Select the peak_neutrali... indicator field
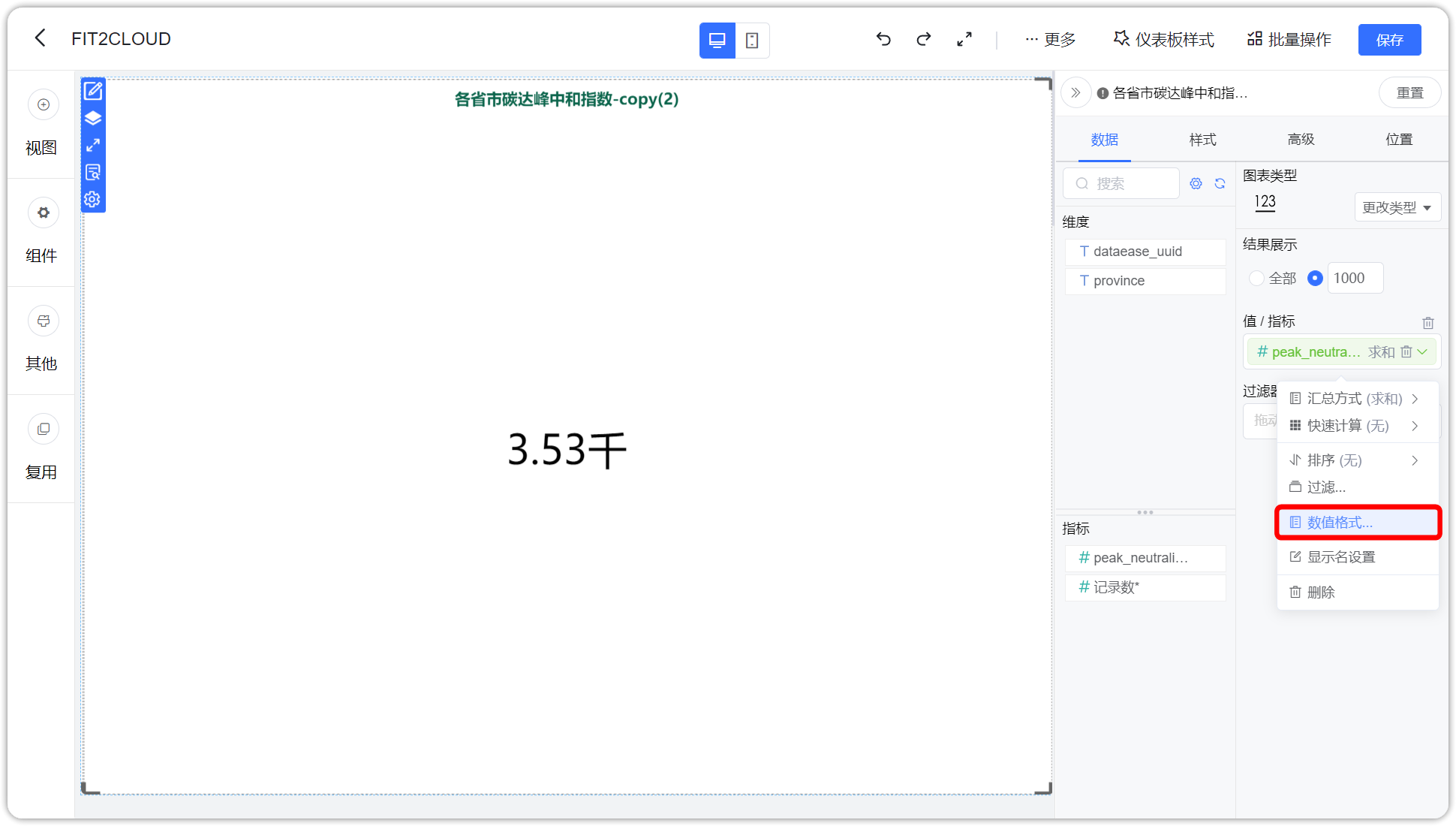The height and width of the screenshot is (826, 1456). (1145, 558)
